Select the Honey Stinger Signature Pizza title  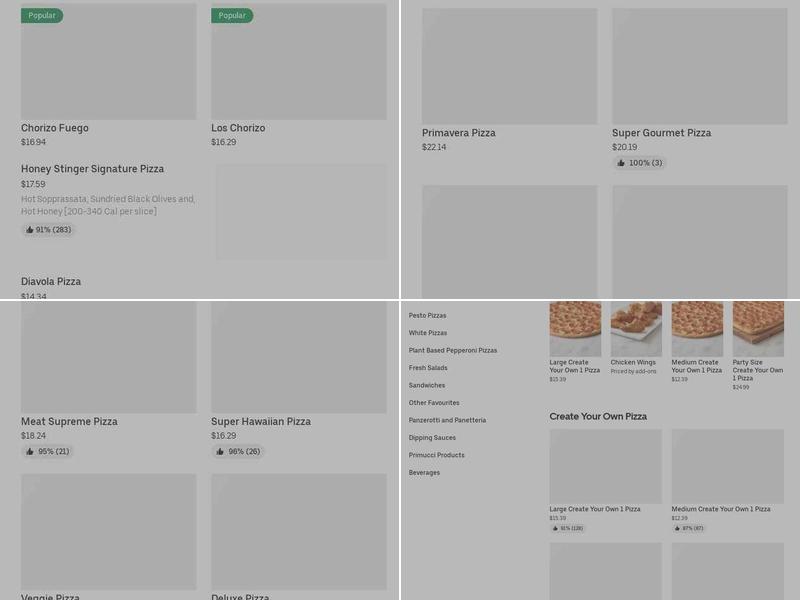92,169
